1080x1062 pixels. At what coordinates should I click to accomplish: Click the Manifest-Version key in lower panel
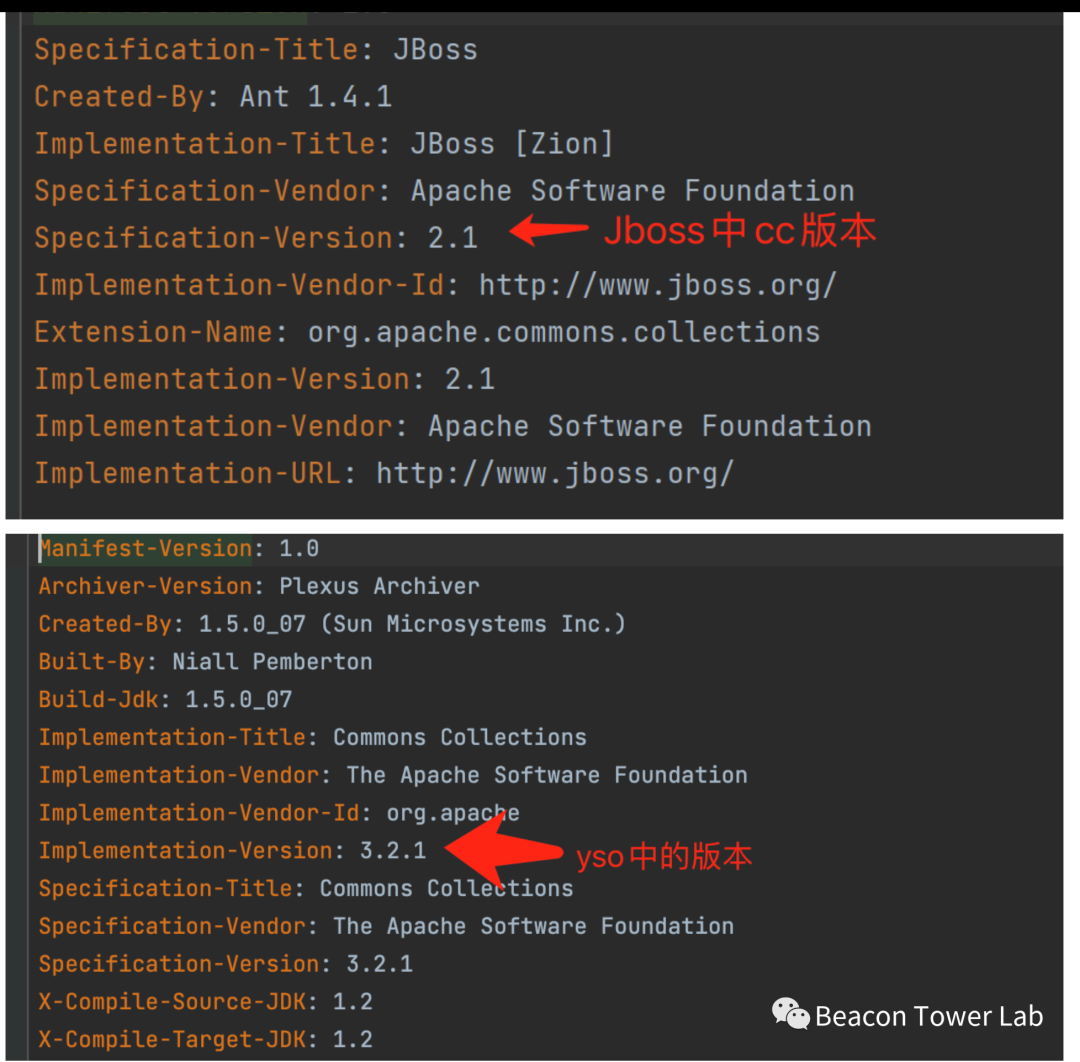145,548
